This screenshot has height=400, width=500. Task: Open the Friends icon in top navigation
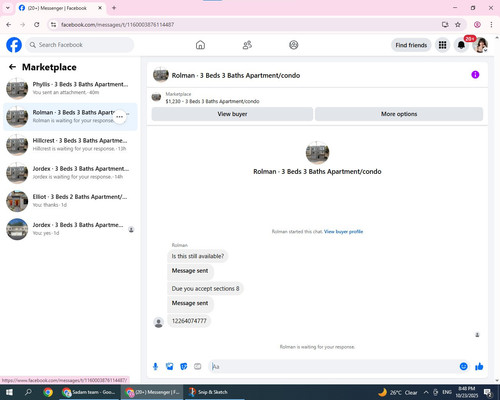tap(247, 45)
